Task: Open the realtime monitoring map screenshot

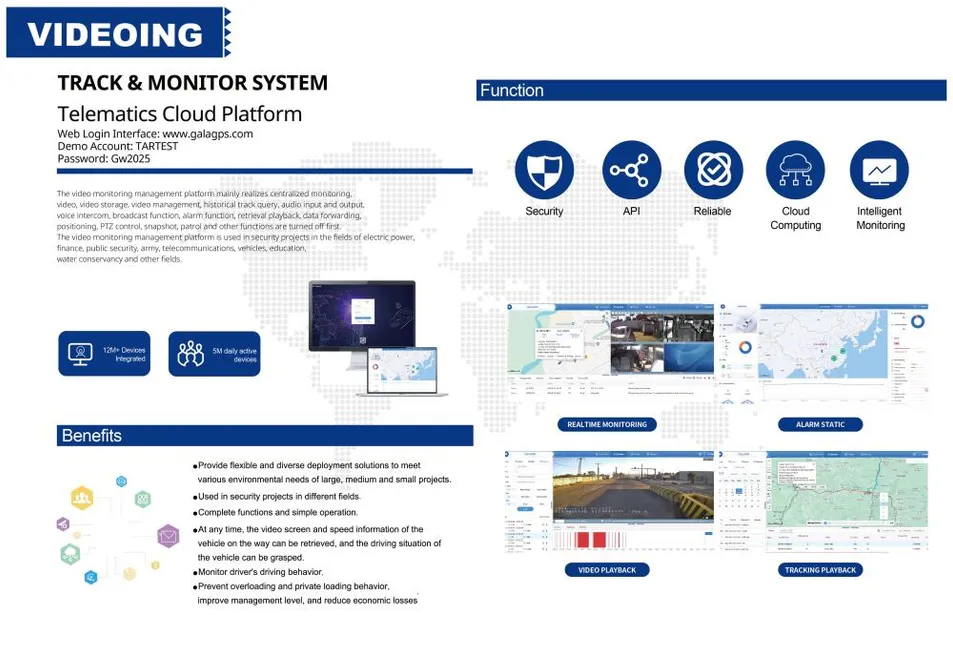Action: (x=610, y=352)
